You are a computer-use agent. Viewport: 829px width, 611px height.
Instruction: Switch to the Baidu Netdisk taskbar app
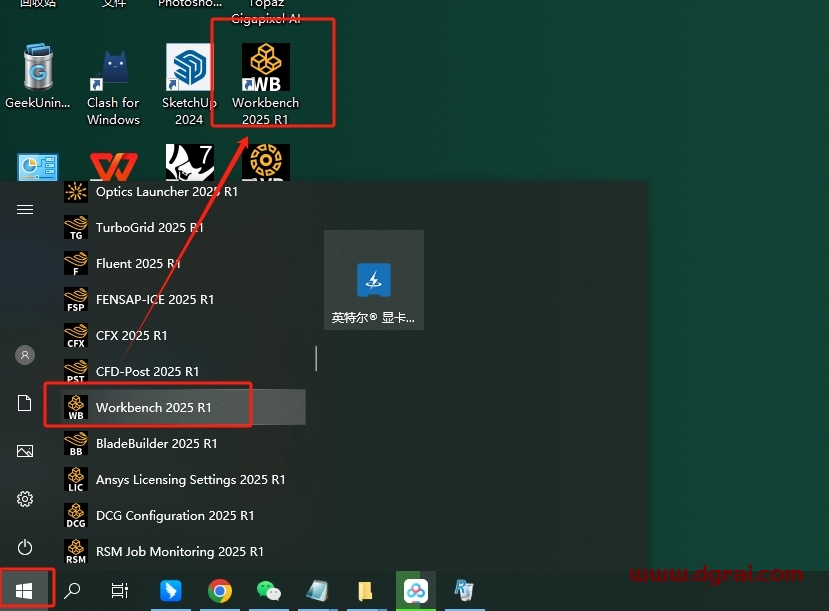click(x=416, y=590)
